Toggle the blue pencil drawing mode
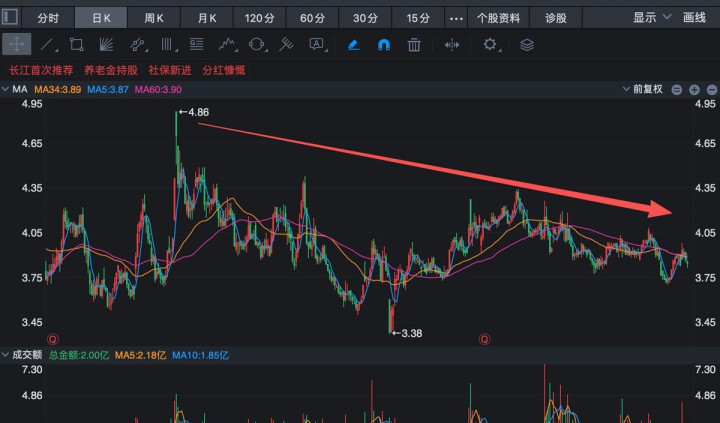The height and width of the screenshot is (423, 720). click(354, 44)
